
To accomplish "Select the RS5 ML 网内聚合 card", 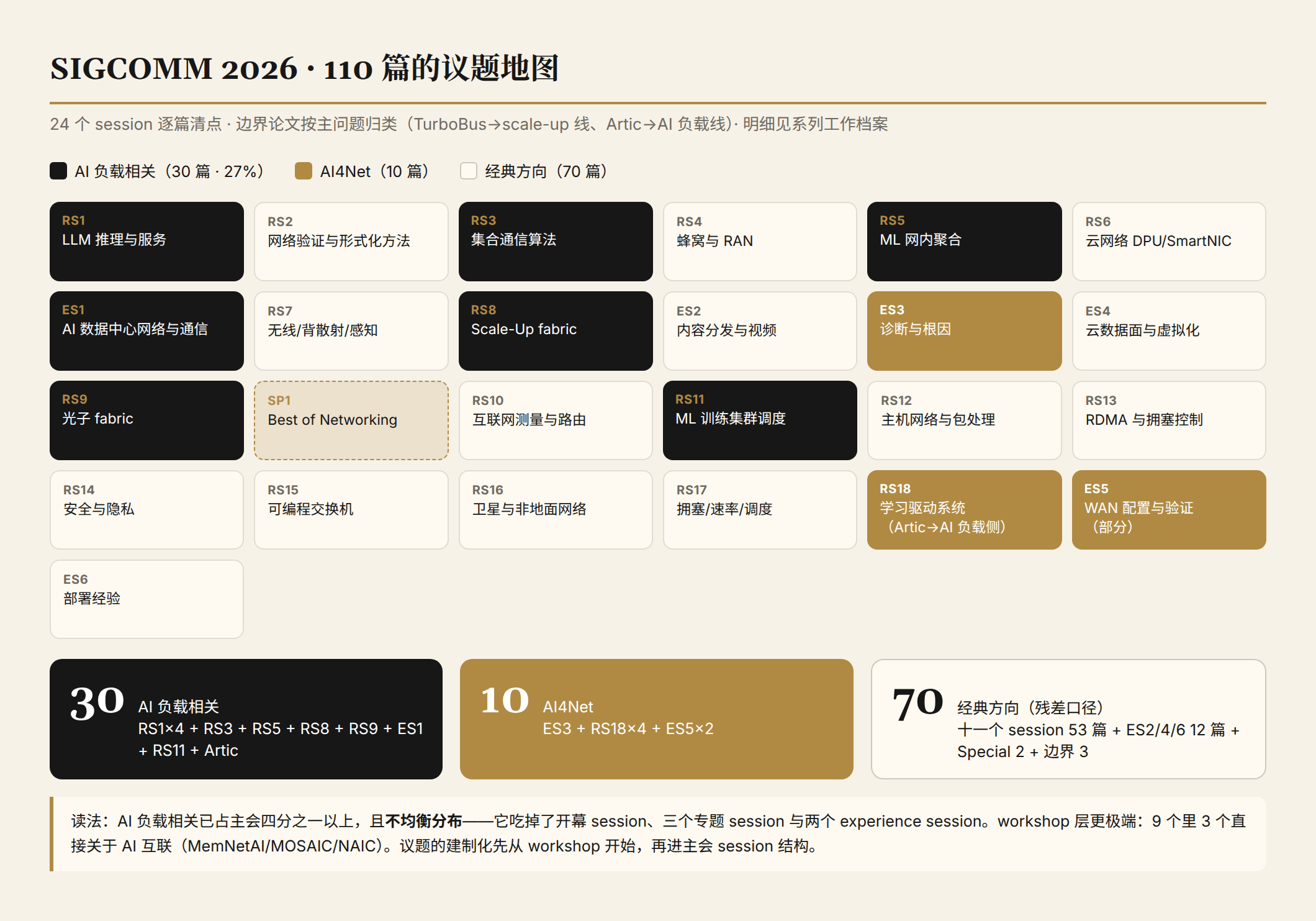I will [x=965, y=242].
